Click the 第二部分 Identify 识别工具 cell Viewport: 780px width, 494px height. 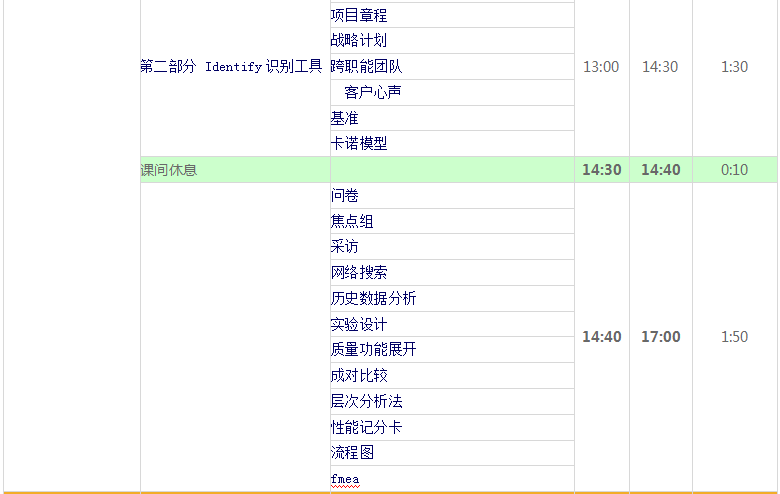232,67
